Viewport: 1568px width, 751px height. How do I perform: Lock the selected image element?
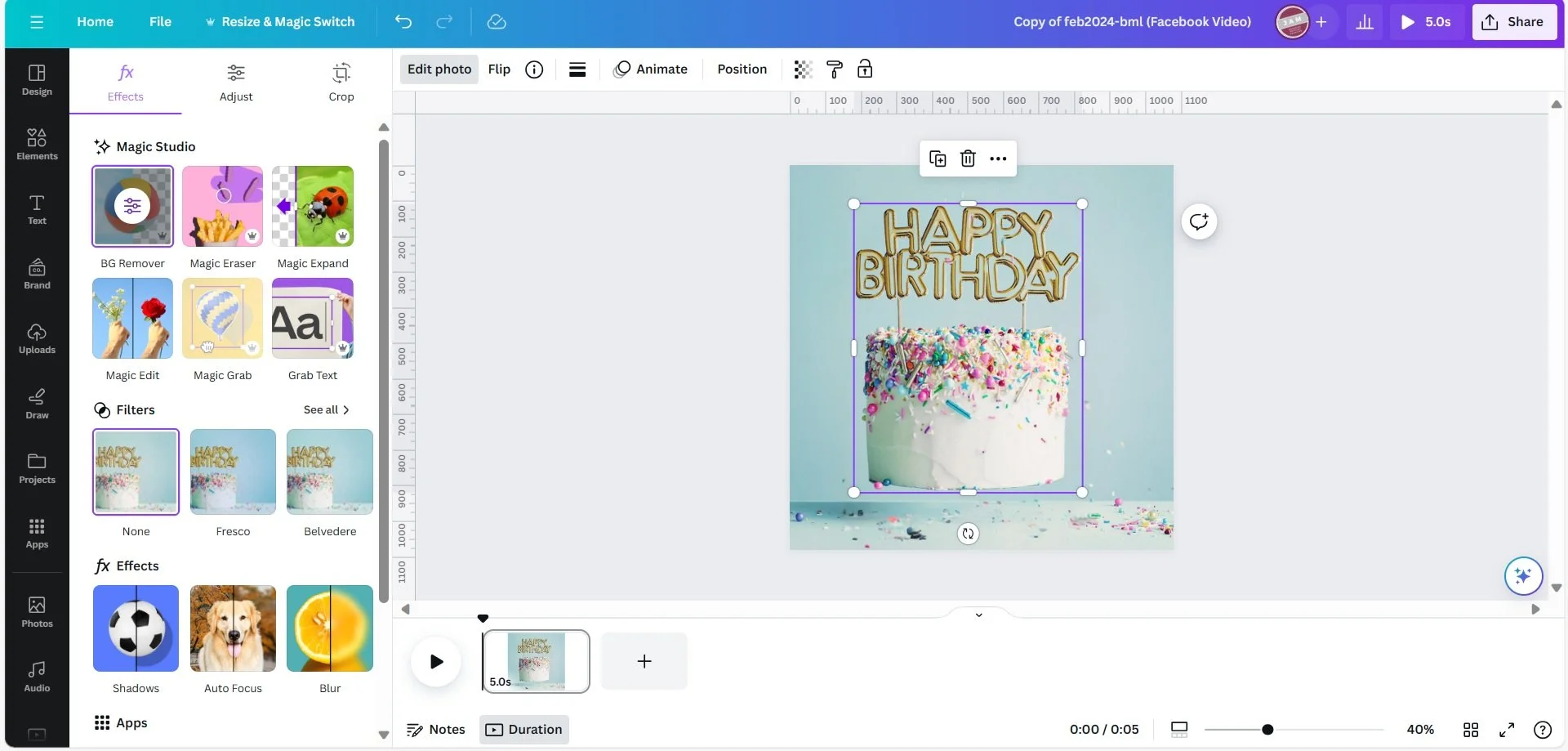(865, 69)
